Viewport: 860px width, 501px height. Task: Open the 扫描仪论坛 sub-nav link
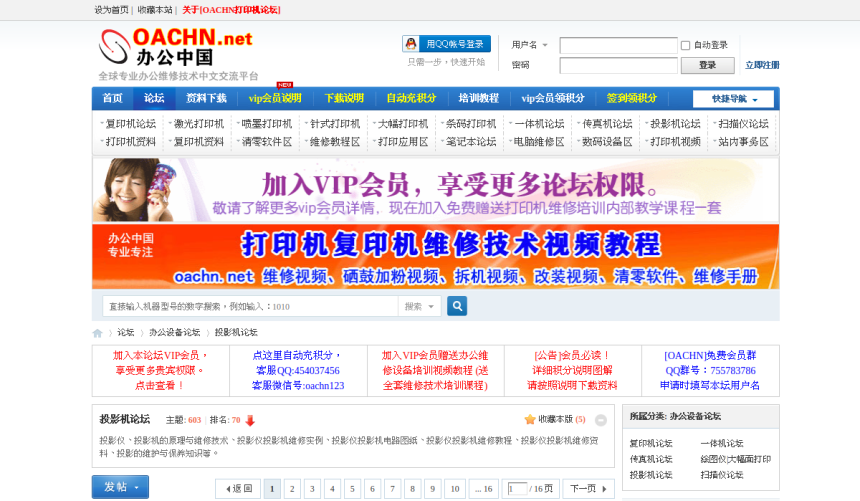[743, 124]
